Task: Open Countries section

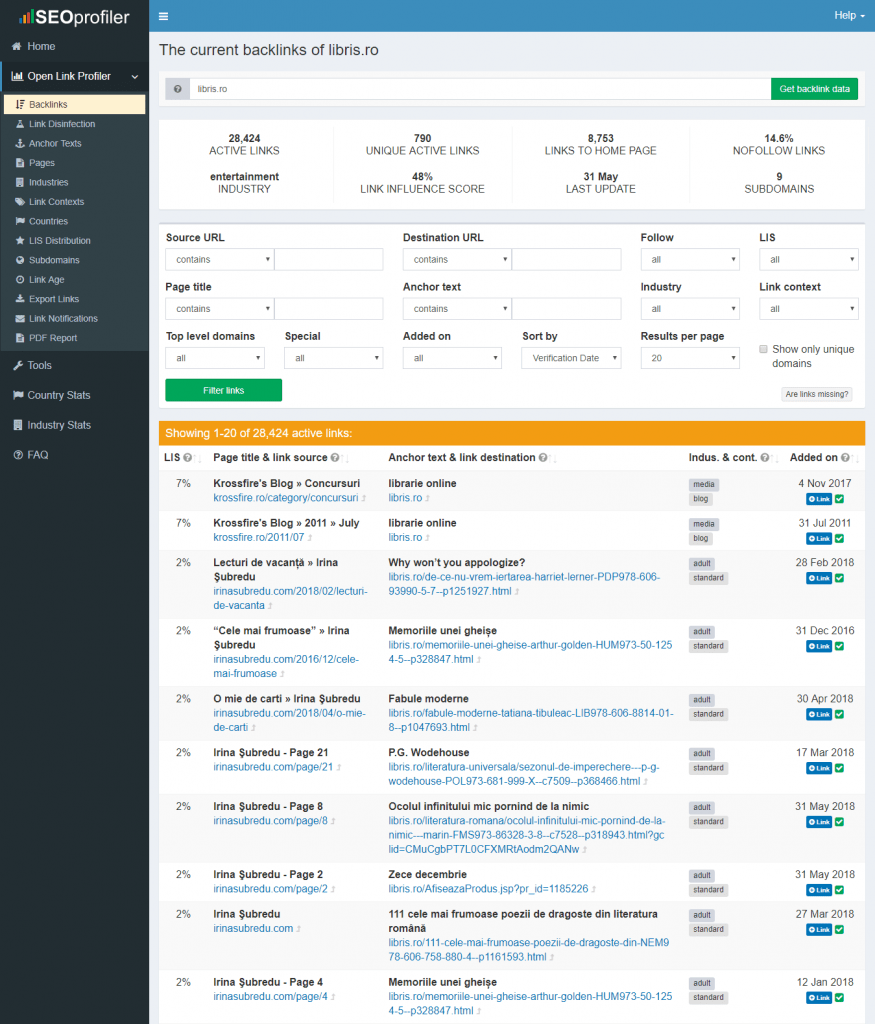Action: pos(48,221)
